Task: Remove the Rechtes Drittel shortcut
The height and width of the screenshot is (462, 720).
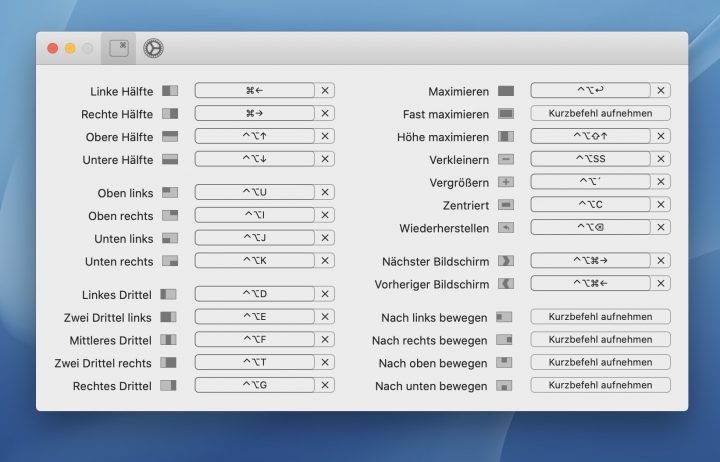Action: 325,385
